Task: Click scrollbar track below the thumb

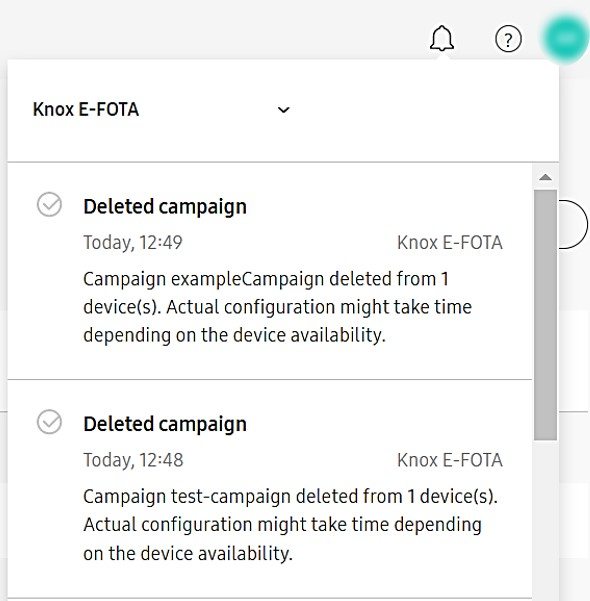Action: coord(545,519)
